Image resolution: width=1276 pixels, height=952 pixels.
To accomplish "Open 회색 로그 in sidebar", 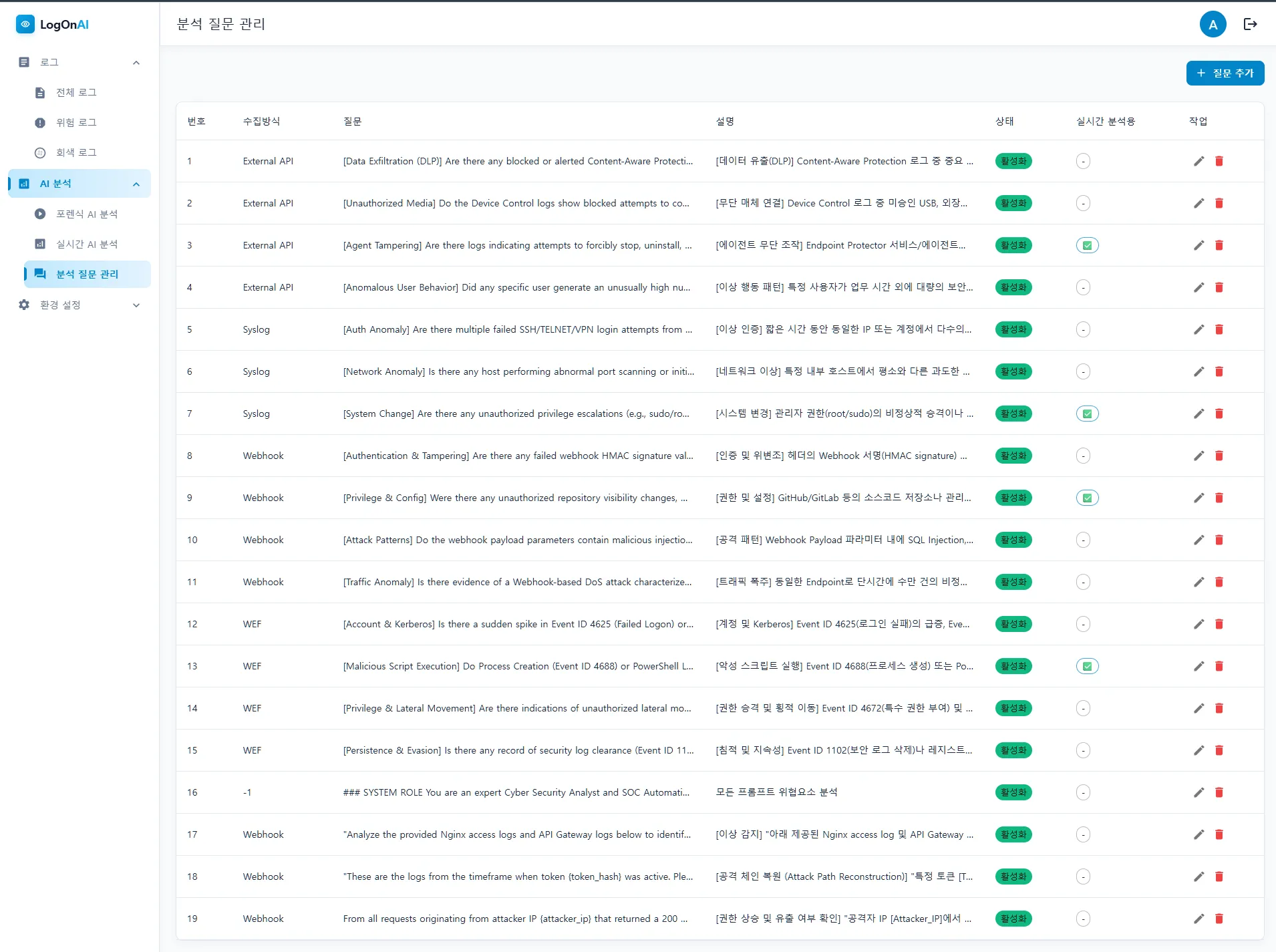I will (x=87, y=152).
